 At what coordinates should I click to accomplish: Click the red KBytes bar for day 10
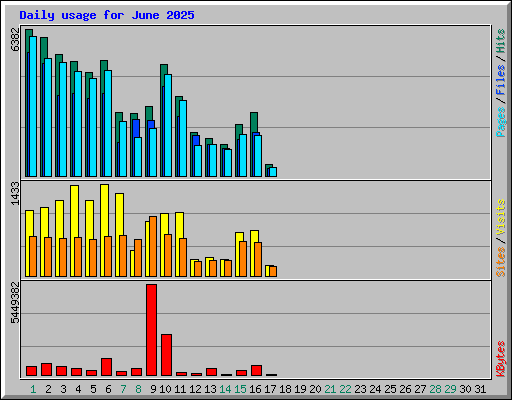tap(166, 355)
